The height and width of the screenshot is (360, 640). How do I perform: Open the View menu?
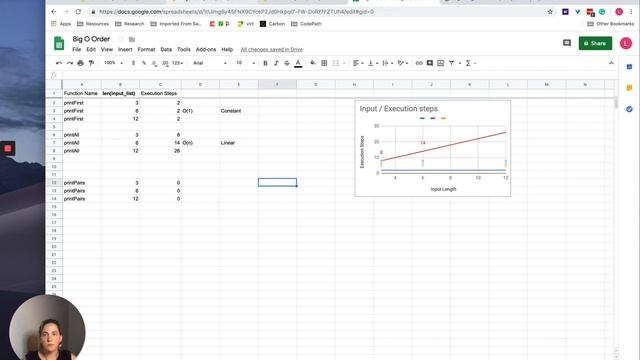[x=107, y=49]
